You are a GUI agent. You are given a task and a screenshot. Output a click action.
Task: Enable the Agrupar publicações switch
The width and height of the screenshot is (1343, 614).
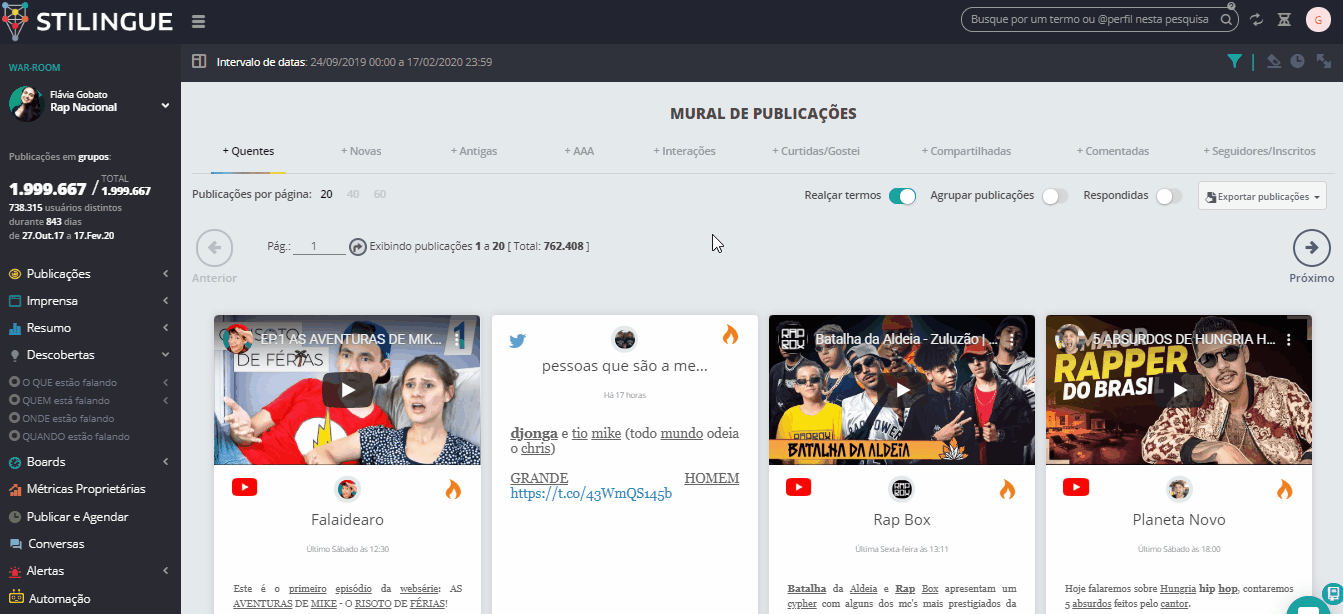click(x=1055, y=196)
